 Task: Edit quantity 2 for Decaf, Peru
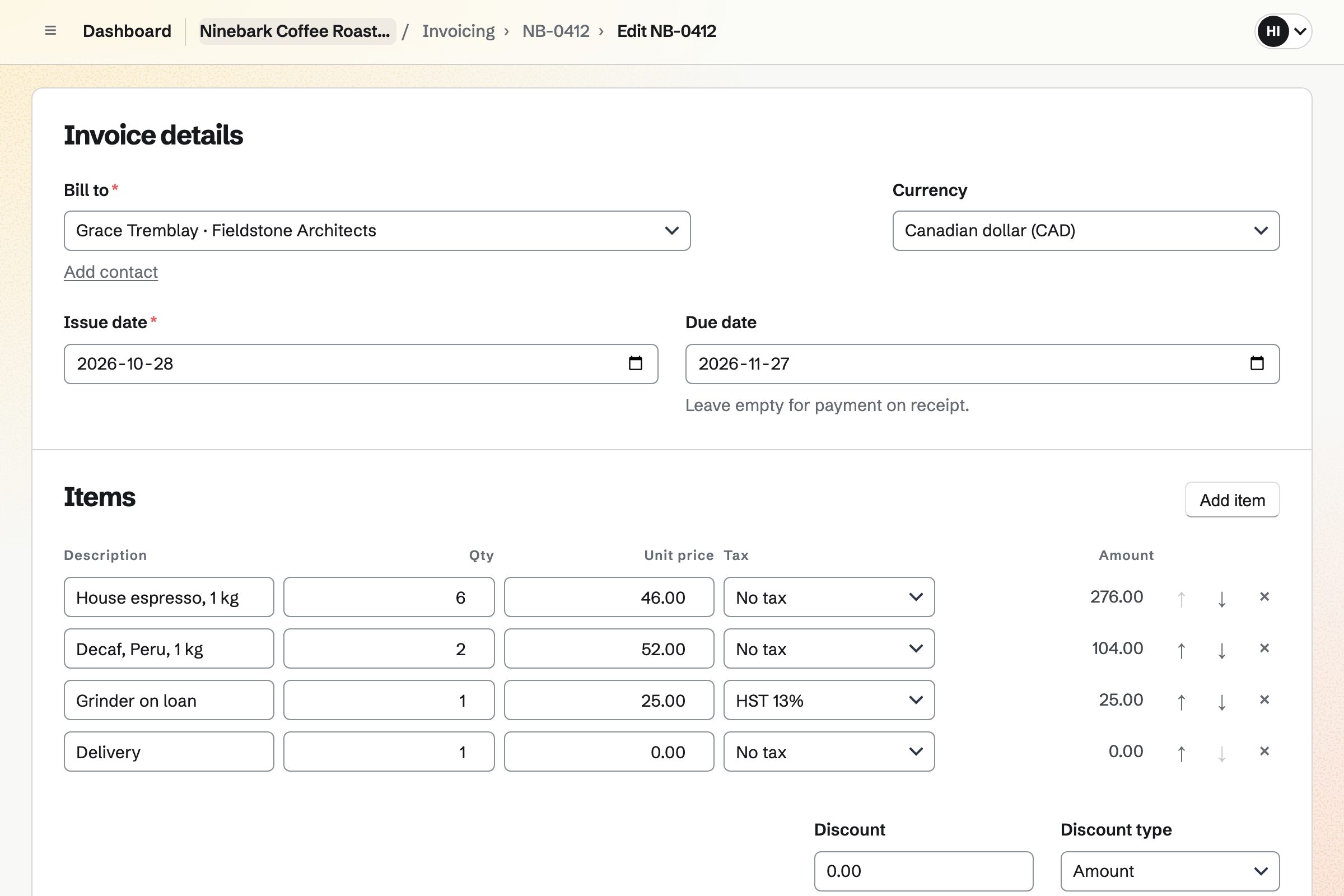389,648
